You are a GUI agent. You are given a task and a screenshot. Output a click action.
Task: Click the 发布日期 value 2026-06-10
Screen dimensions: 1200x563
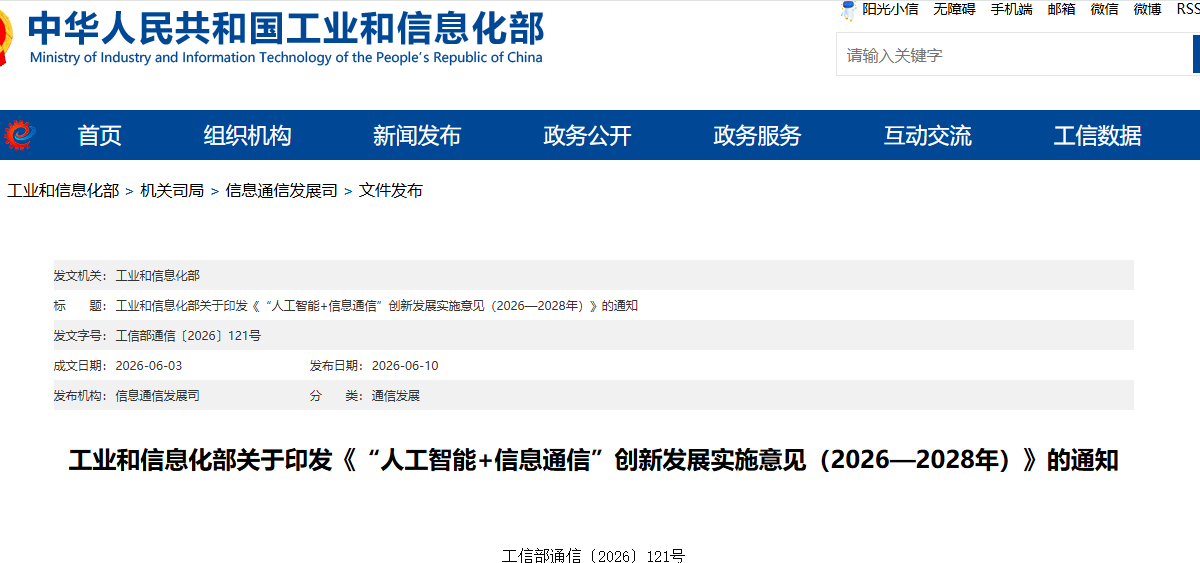(x=405, y=365)
